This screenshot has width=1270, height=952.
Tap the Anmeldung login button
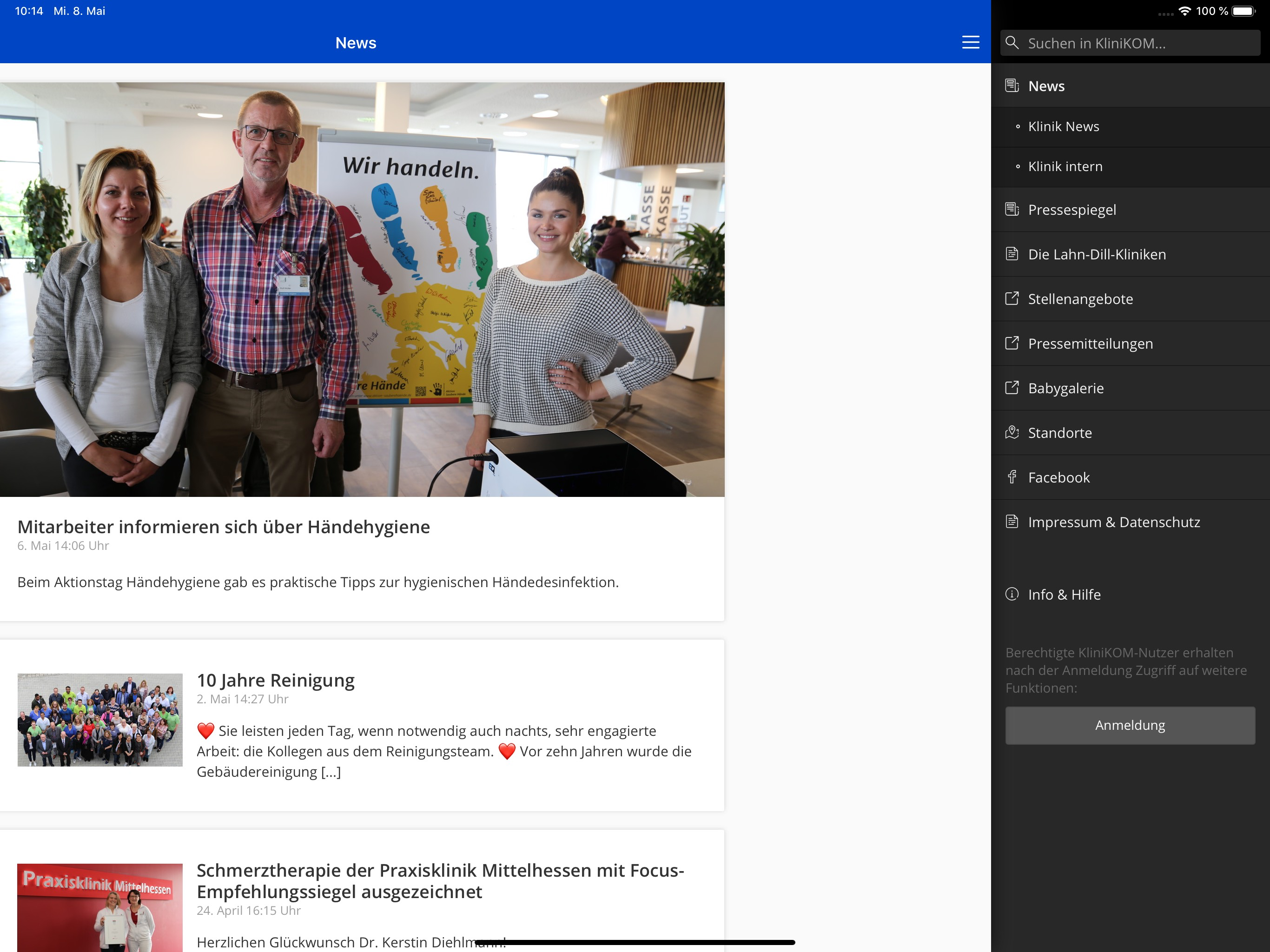tap(1130, 725)
